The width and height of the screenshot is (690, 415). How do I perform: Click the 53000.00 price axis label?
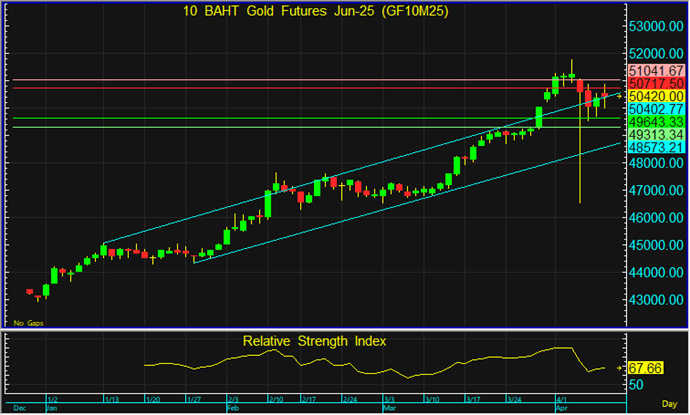pyautogui.click(x=656, y=26)
